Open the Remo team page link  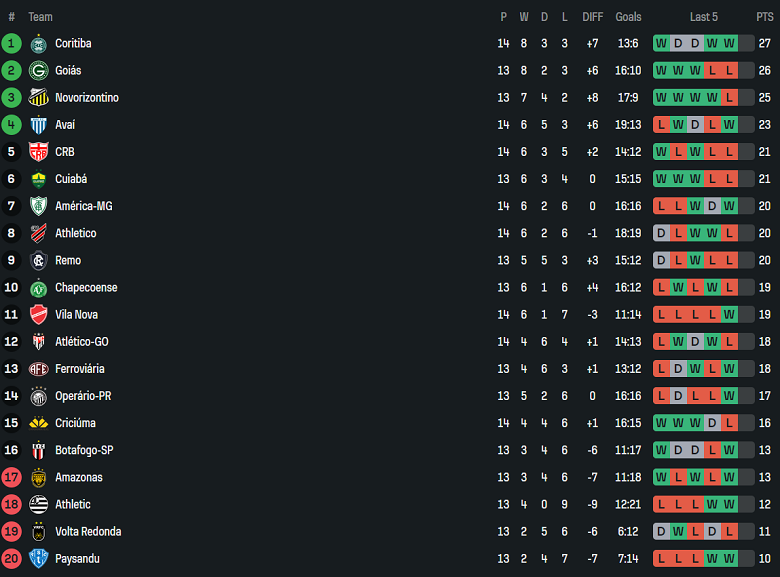pyautogui.click(x=68, y=260)
